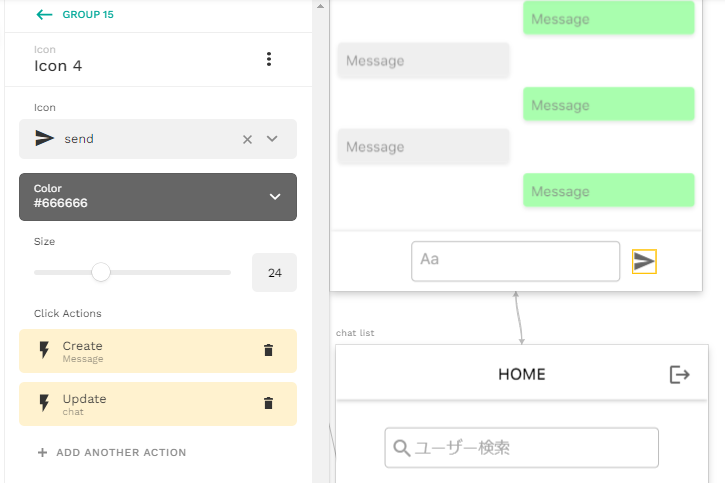Select the HOME title text
Image resolution: width=725 pixels, height=483 pixels.
tap(522, 374)
